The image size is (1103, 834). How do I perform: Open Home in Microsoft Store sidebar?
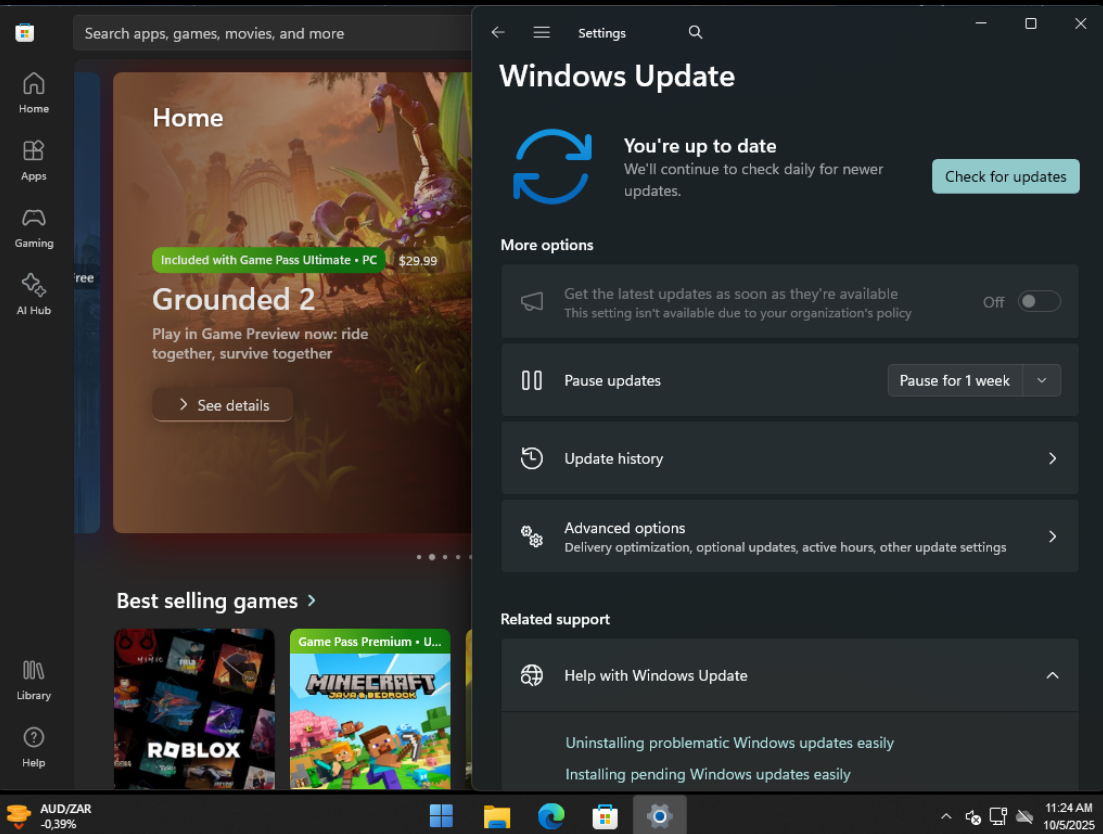click(x=34, y=93)
